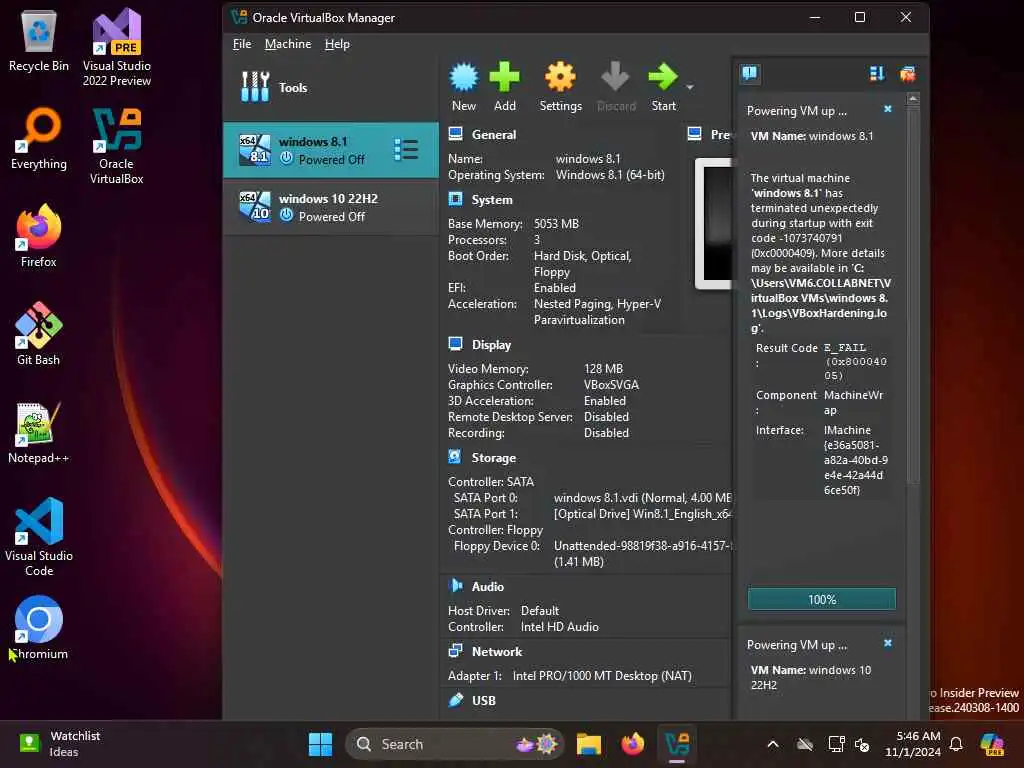This screenshot has height=768, width=1024.
Task: Click delete finished notifications icon
Action: tap(907, 74)
